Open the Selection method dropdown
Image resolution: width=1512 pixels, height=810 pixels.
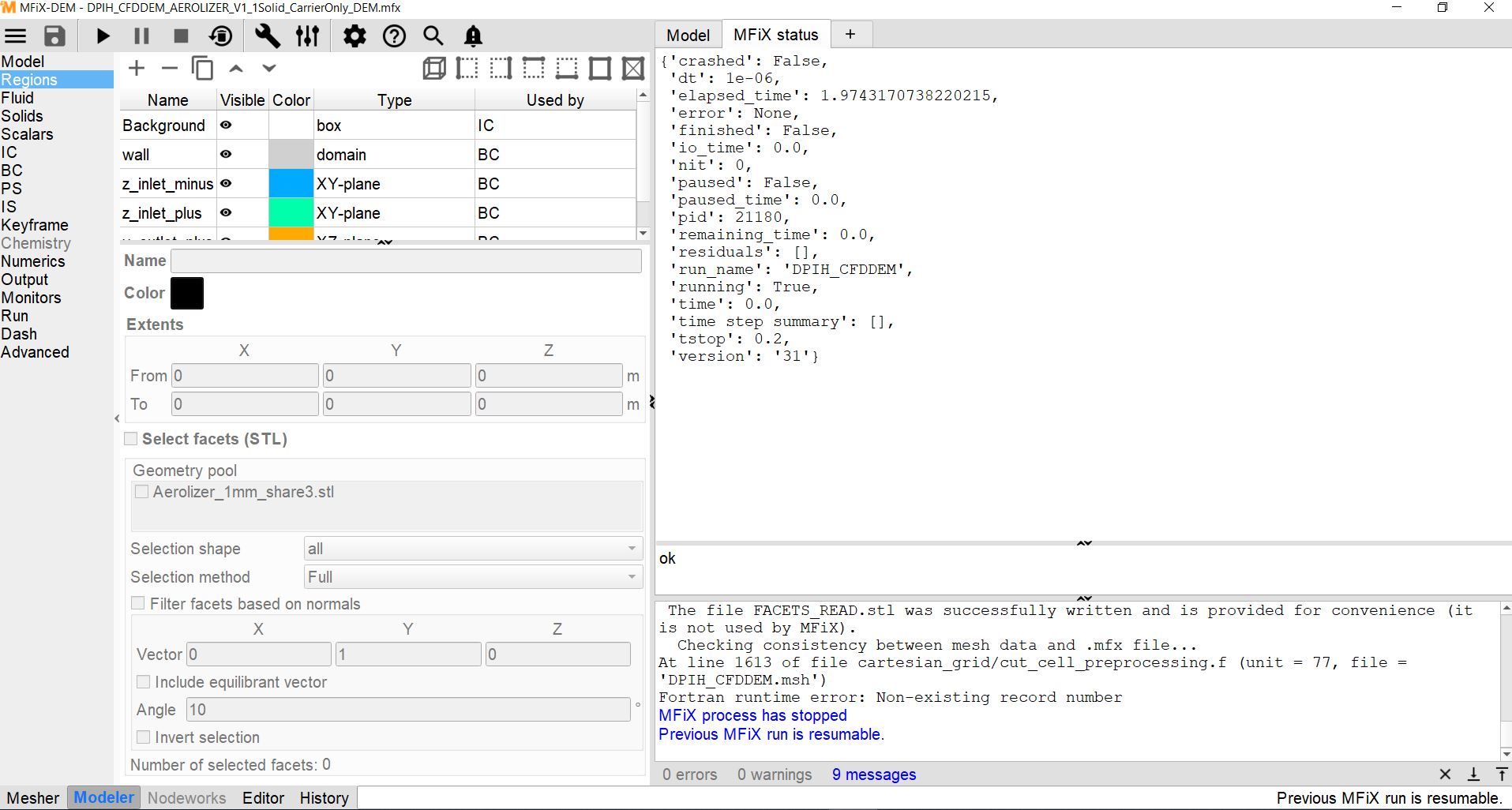[x=473, y=577]
